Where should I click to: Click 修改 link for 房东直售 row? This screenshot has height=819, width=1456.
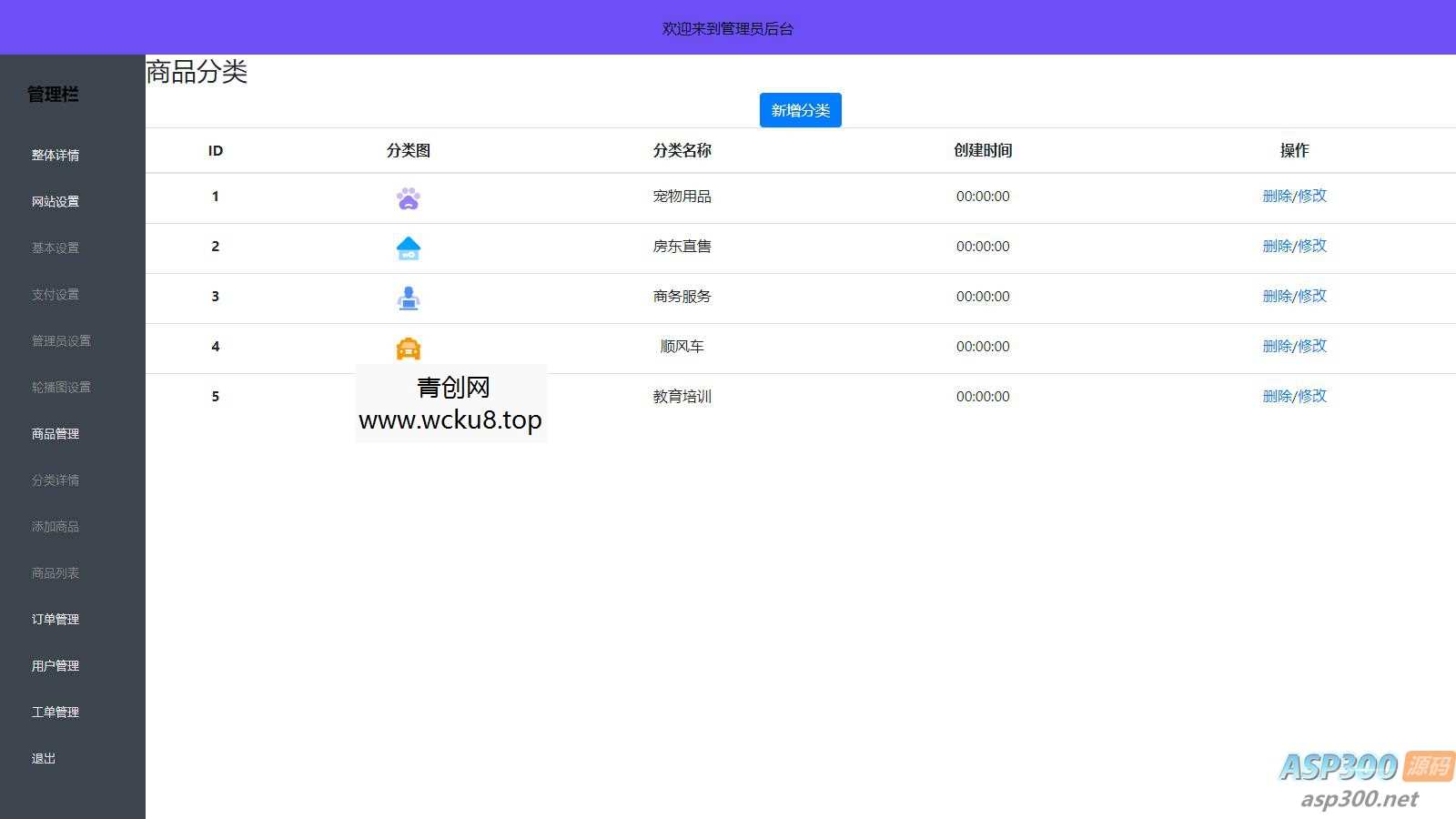coord(1312,246)
